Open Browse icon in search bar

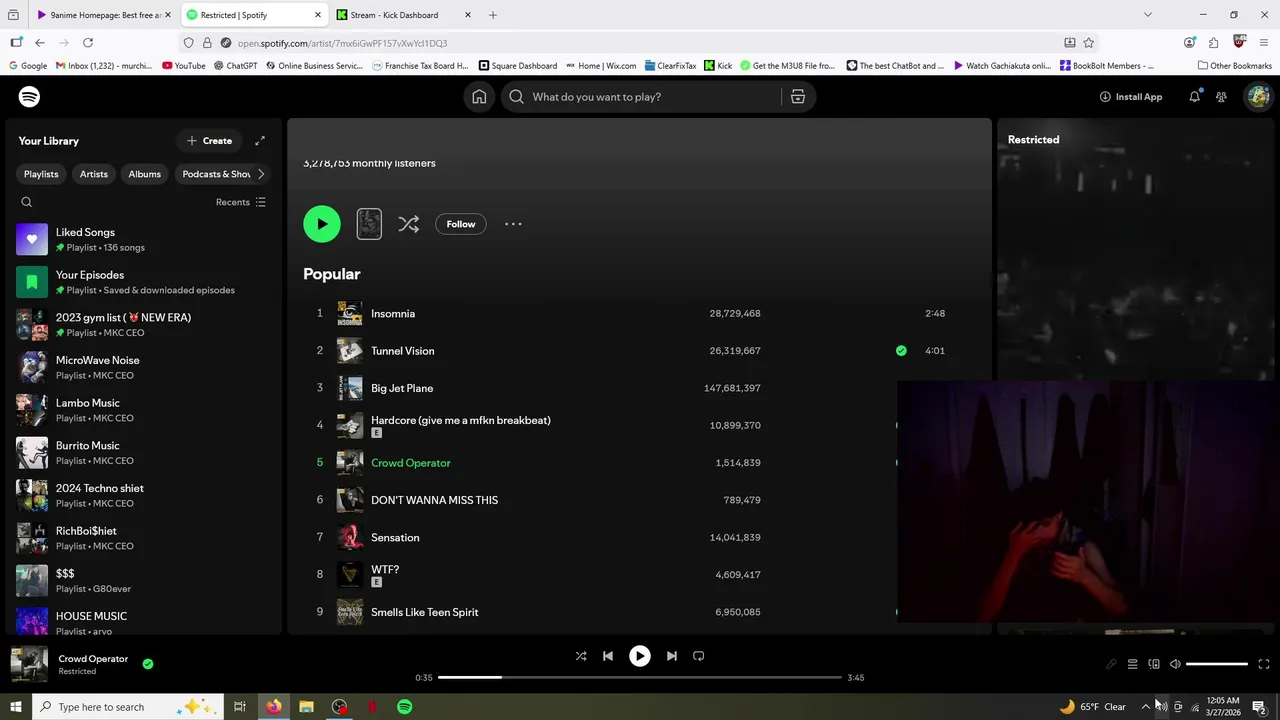tap(798, 97)
